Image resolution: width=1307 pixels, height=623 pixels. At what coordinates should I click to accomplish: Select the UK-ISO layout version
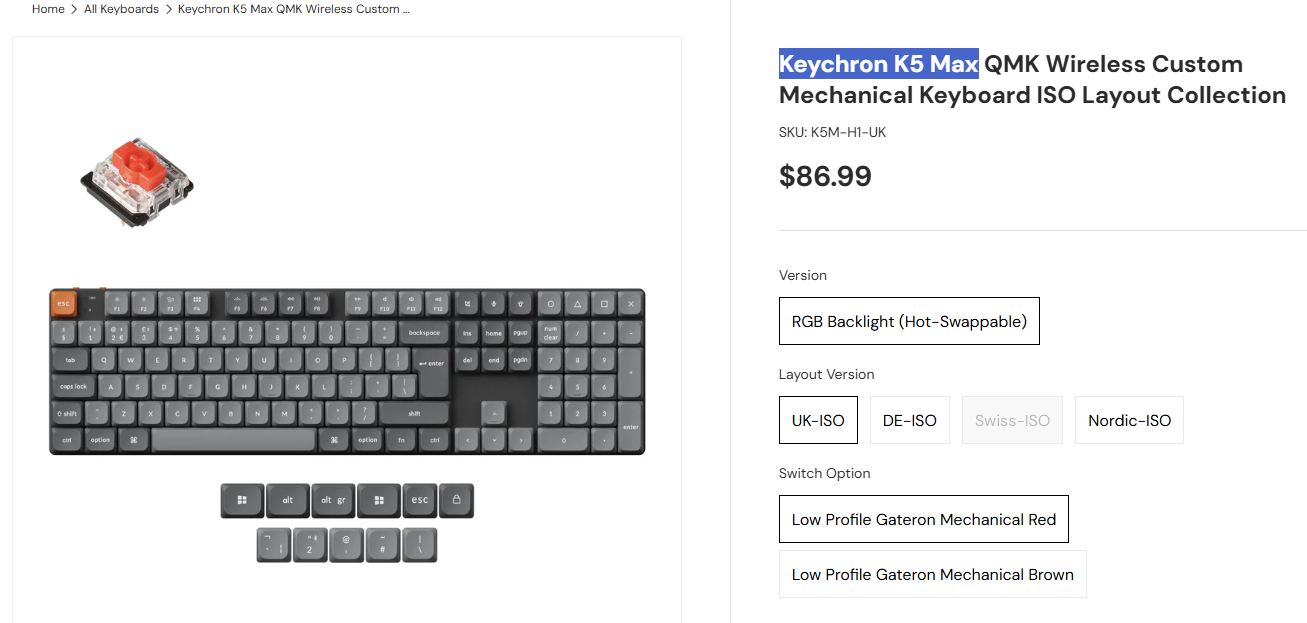click(818, 420)
